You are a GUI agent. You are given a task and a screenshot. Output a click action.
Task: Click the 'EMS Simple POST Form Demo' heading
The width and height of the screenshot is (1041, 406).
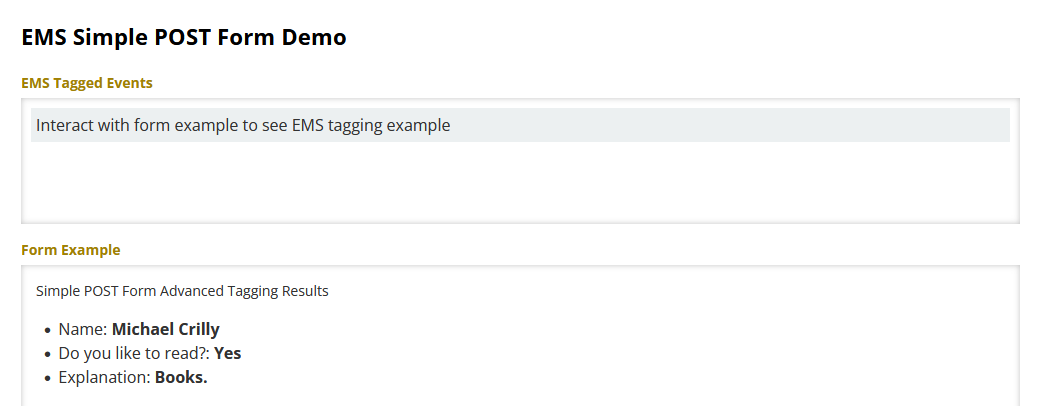[x=184, y=38]
